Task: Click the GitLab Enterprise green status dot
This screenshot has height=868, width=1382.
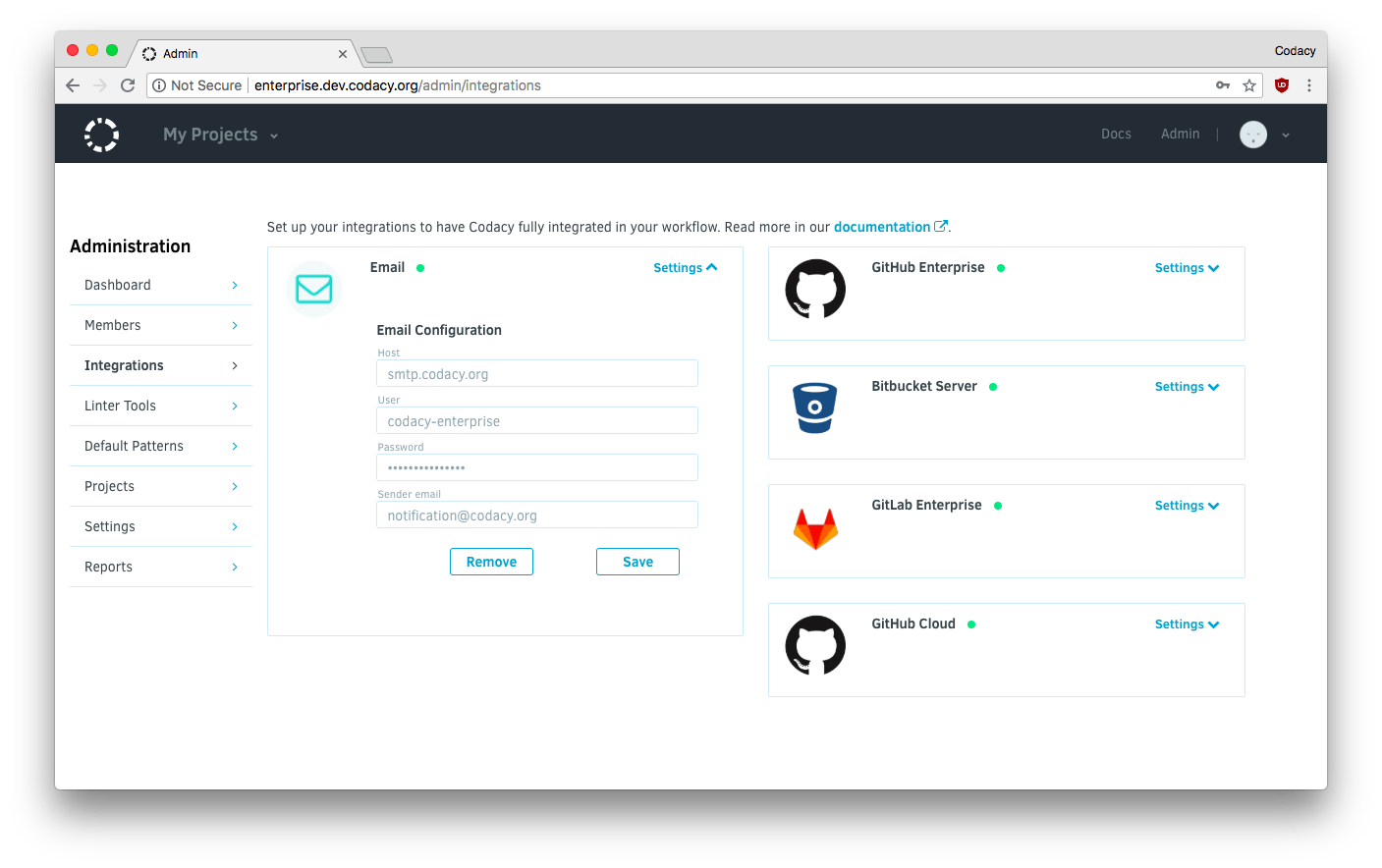Action: tap(998, 506)
